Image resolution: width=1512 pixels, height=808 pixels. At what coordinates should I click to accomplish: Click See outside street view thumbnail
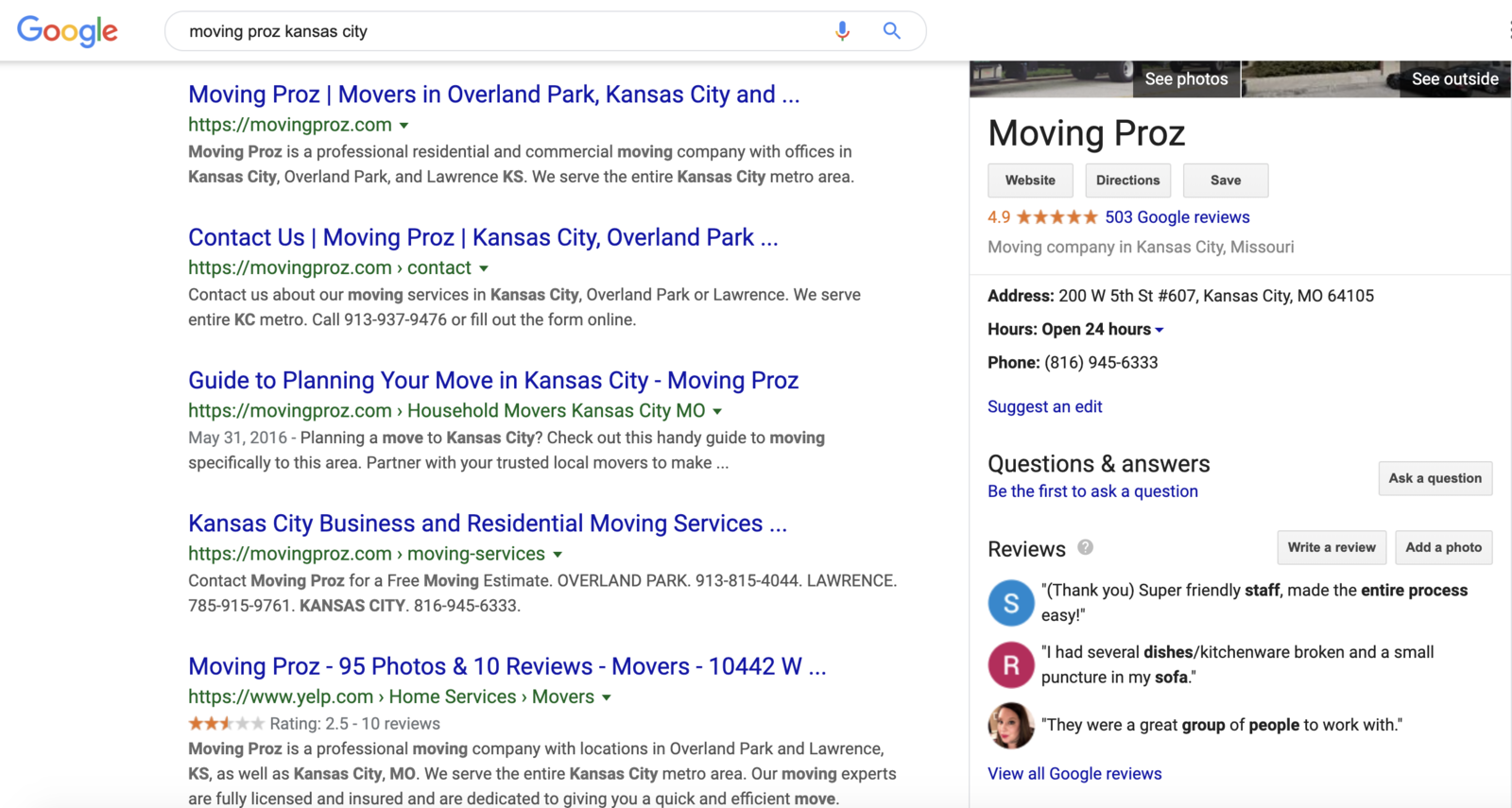pyautogui.click(x=1376, y=79)
